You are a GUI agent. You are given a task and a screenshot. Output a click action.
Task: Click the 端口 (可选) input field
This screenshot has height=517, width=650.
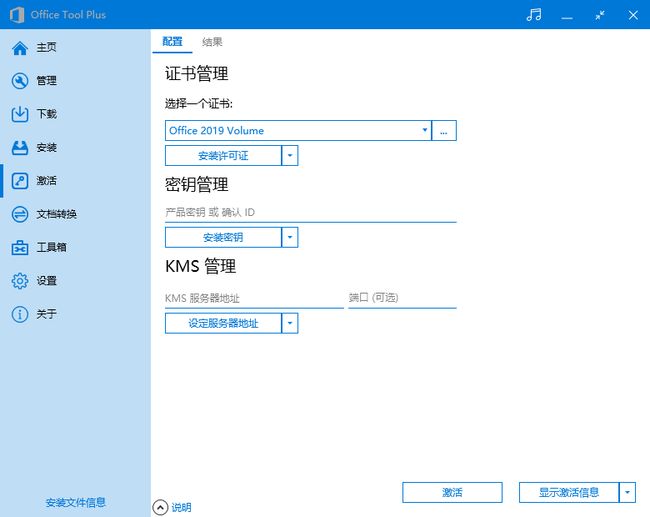(x=402, y=298)
